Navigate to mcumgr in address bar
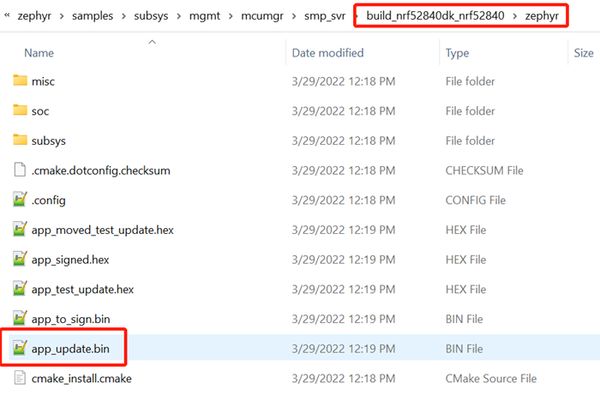Image resolution: width=600 pixels, height=395 pixels. [262, 16]
